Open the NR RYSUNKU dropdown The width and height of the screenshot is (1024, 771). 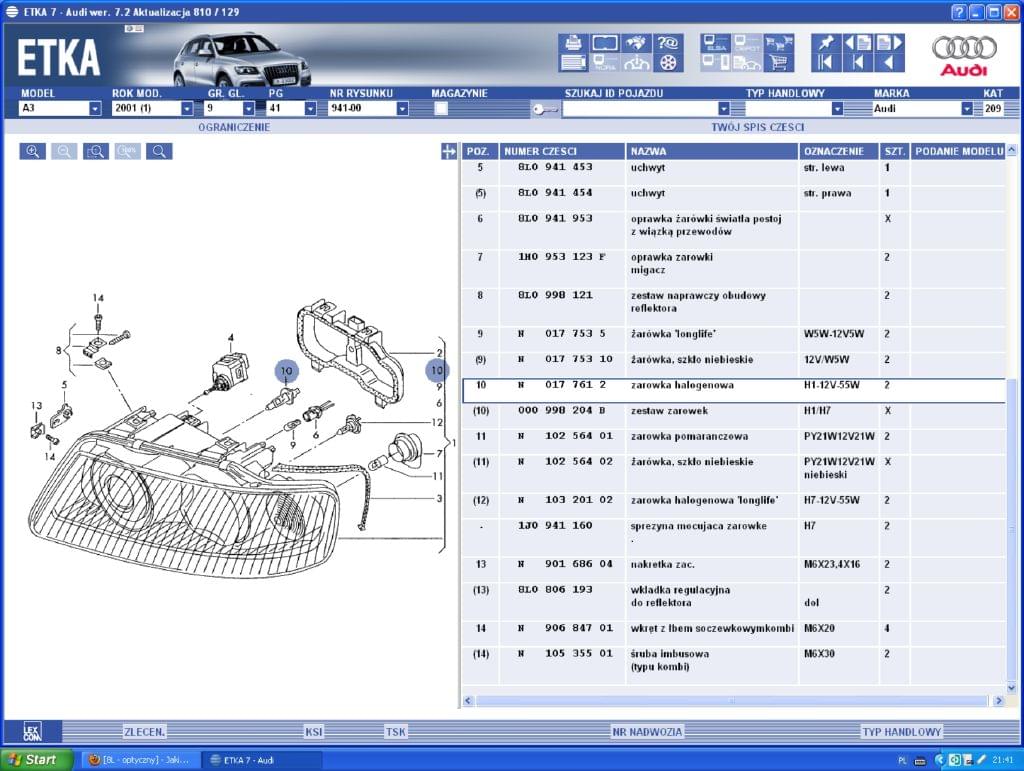[x=402, y=109]
